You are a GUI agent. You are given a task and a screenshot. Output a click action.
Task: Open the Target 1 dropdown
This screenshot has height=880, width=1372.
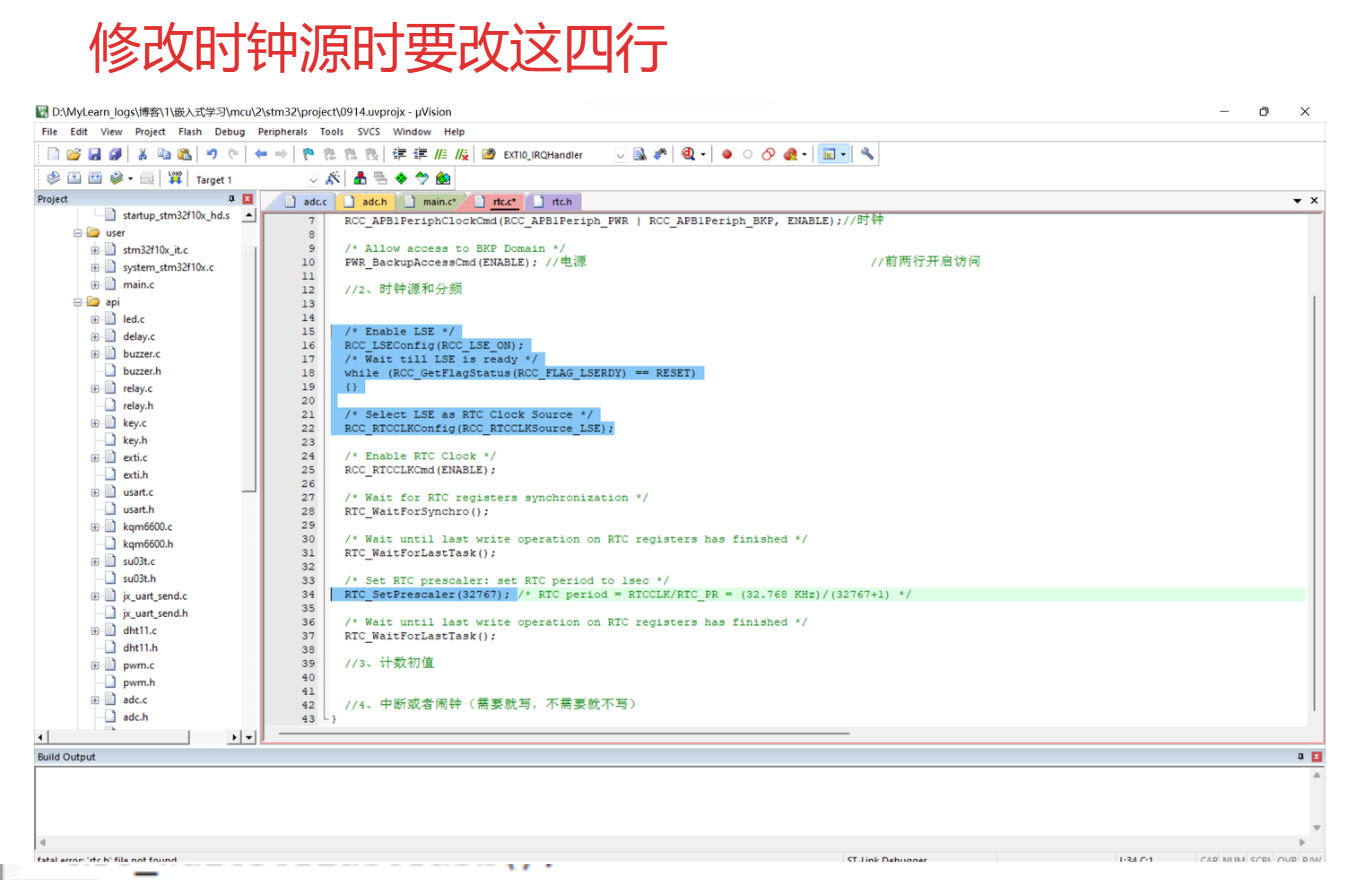[x=313, y=179]
